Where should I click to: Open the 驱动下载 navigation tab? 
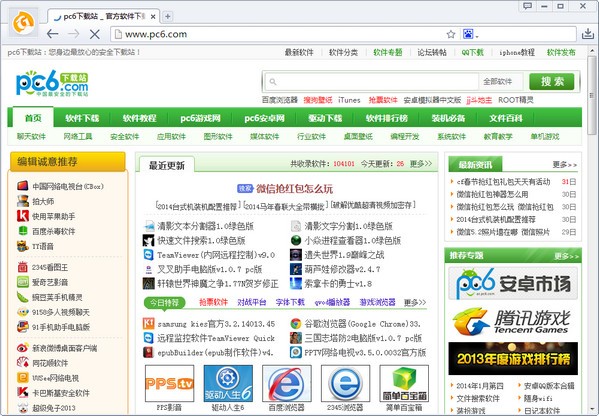pos(325,118)
